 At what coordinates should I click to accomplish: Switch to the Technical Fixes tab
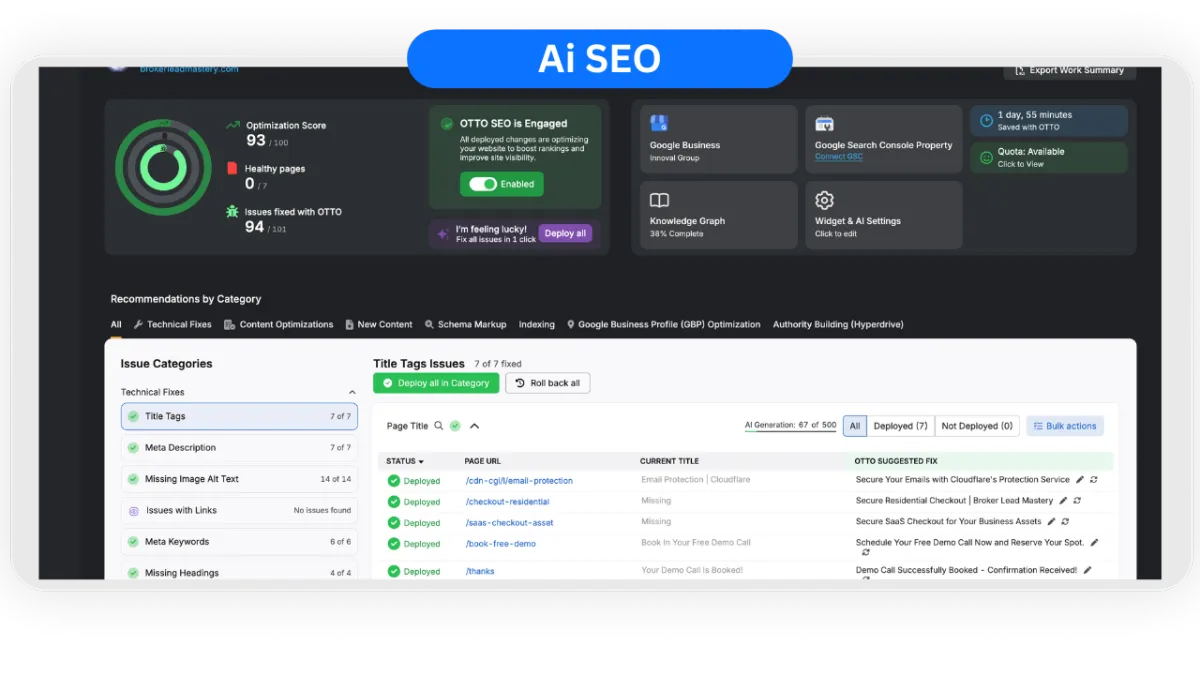coord(172,324)
